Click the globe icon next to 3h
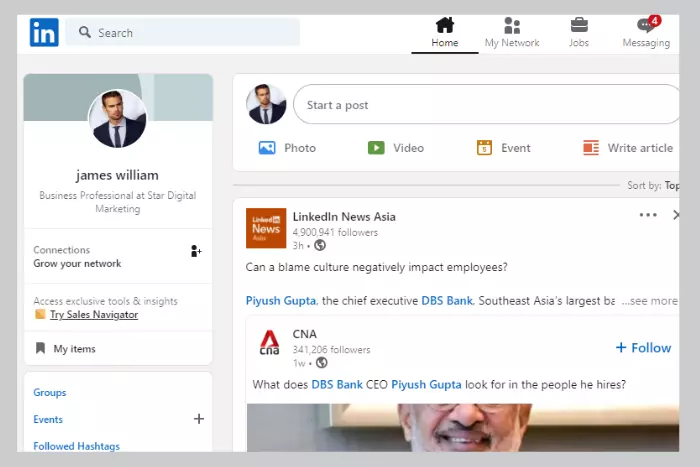The height and width of the screenshot is (467, 700). coord(320,245)
